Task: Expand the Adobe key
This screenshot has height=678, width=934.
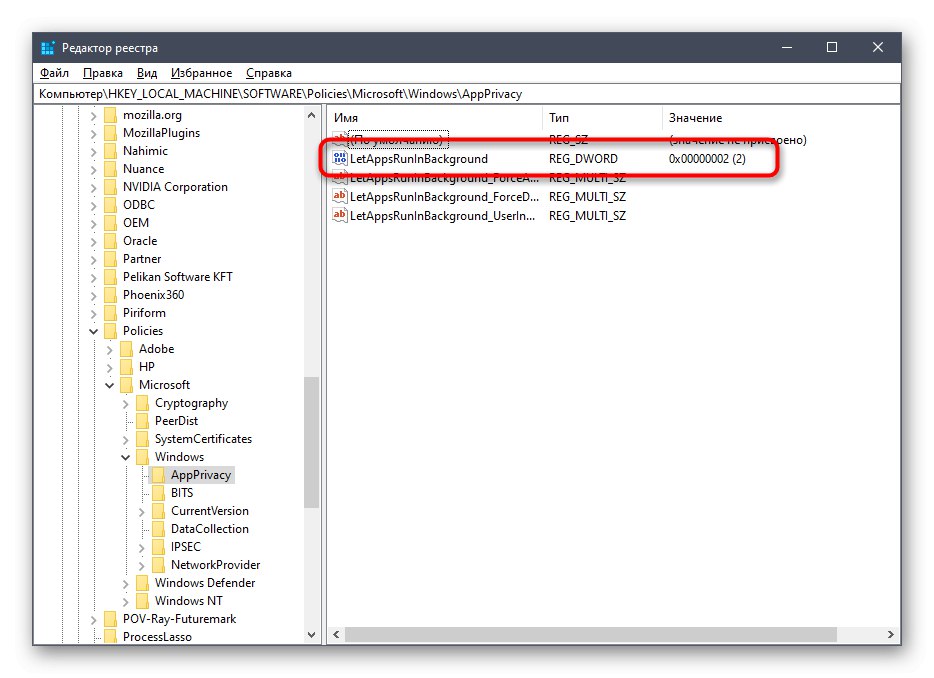Action: click(x=110, y=350)
